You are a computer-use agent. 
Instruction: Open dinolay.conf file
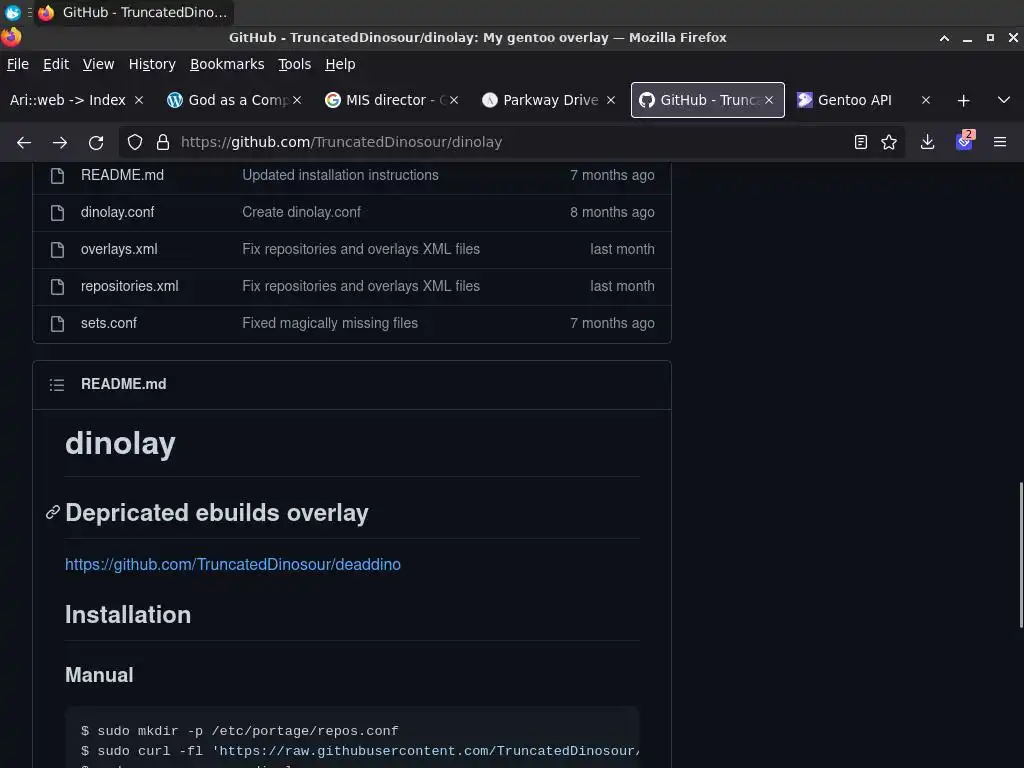(x=118, y=212)
